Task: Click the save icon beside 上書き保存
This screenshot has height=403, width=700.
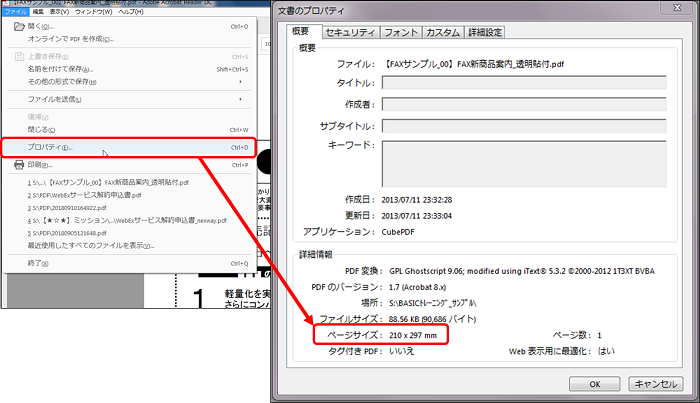Action: pyautogui.click(x=19, y=56)
